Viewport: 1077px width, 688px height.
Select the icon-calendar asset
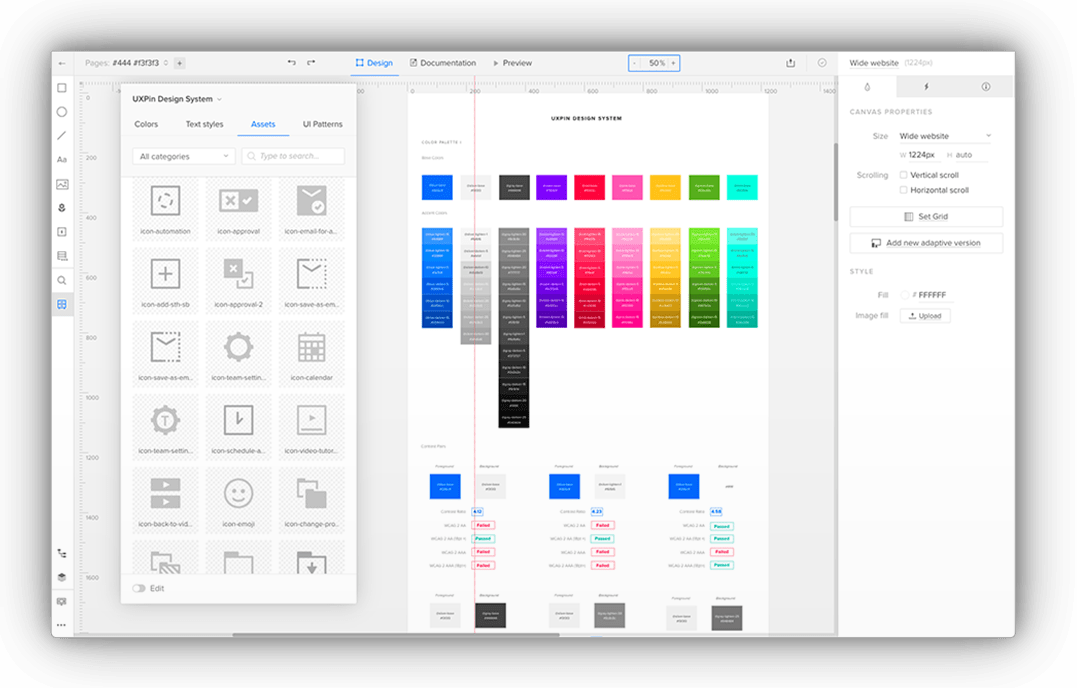pos(310,352)
